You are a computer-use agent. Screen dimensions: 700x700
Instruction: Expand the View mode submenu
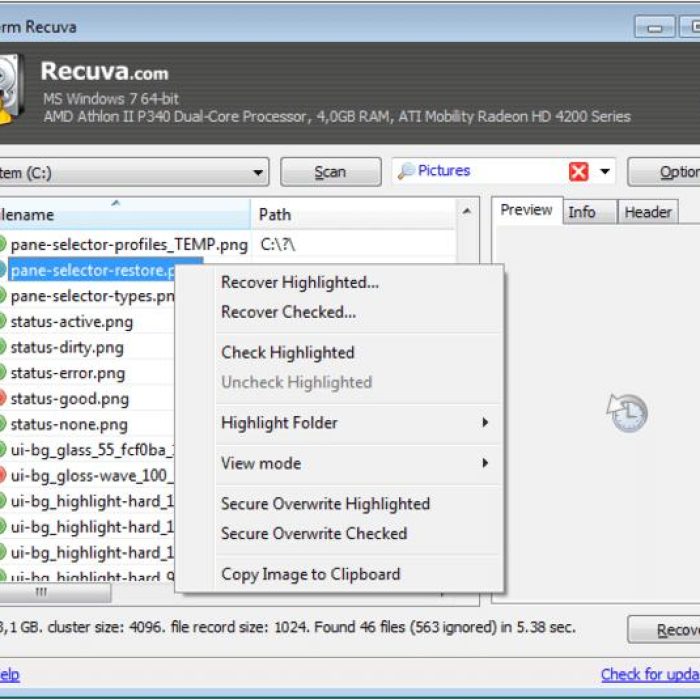tap(485, 463)
